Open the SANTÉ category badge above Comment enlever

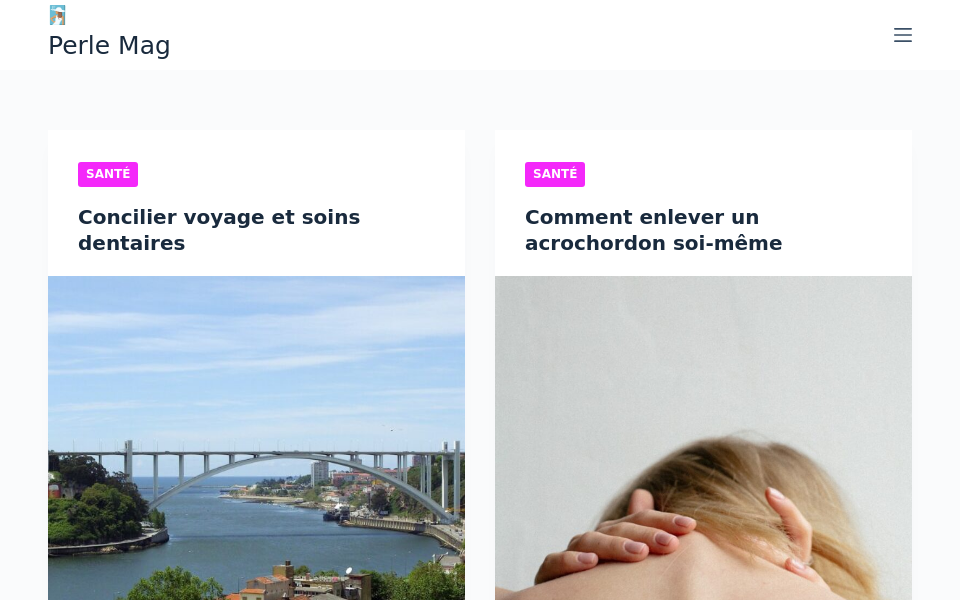(x=555, y=174)
